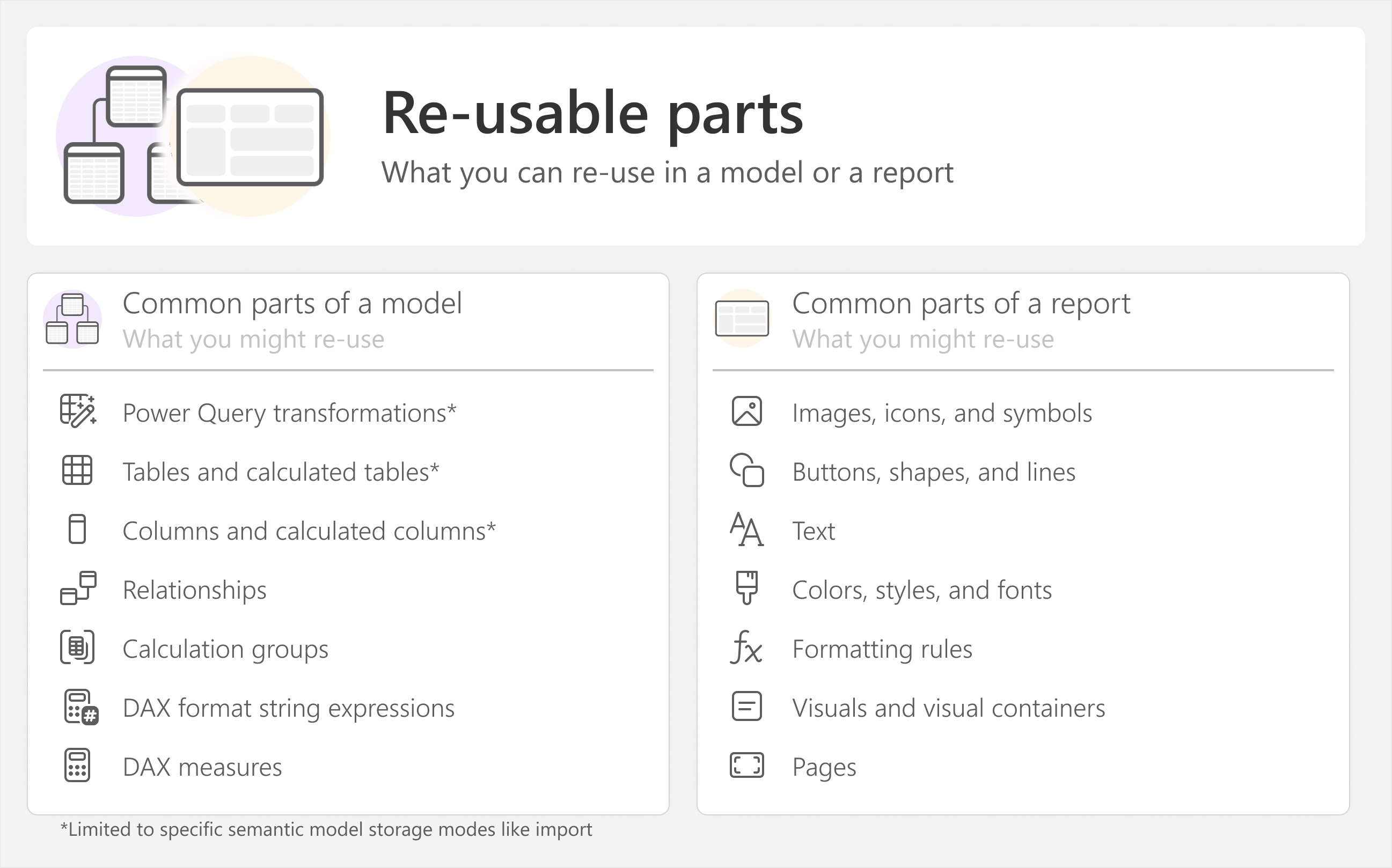The height and width of the screenshot is (868, 1392).
Task: Click the Images, icons, and symbols picture icon
Action: (746, 411)
